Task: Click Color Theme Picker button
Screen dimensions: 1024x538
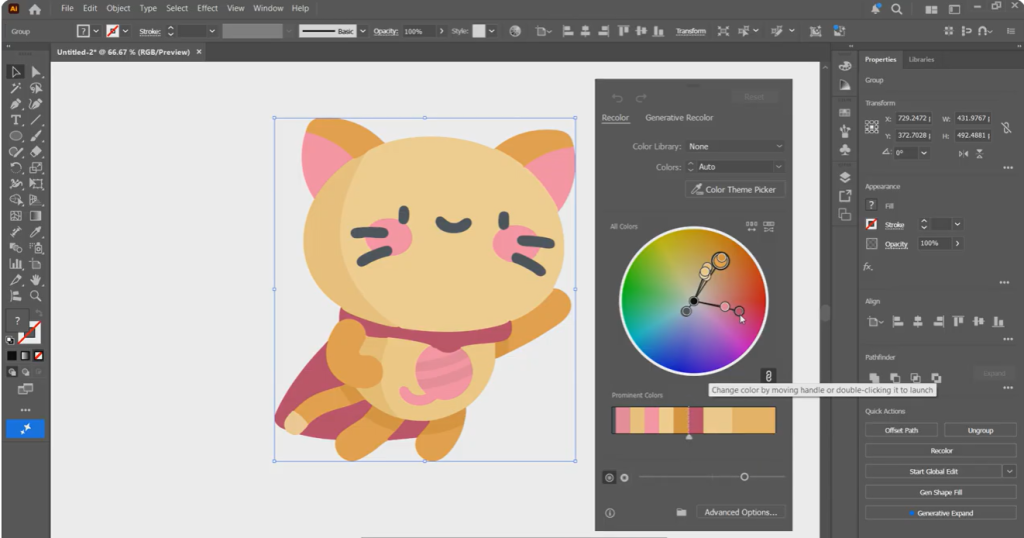Action: pyautogui.click(x=735, y=189)
